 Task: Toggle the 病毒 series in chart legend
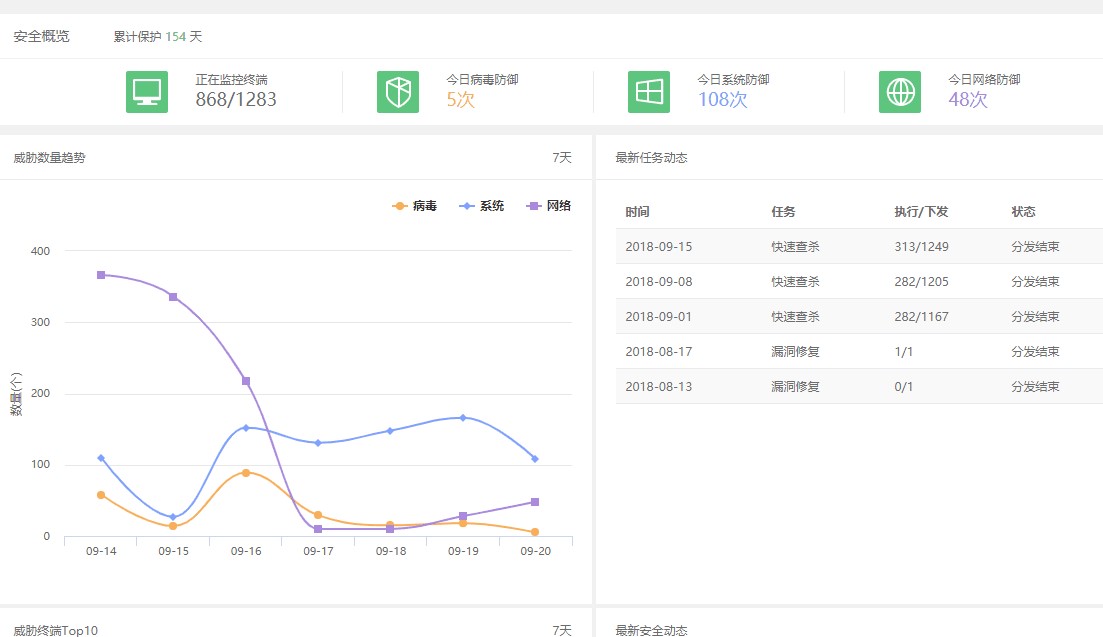coord(414,206)
